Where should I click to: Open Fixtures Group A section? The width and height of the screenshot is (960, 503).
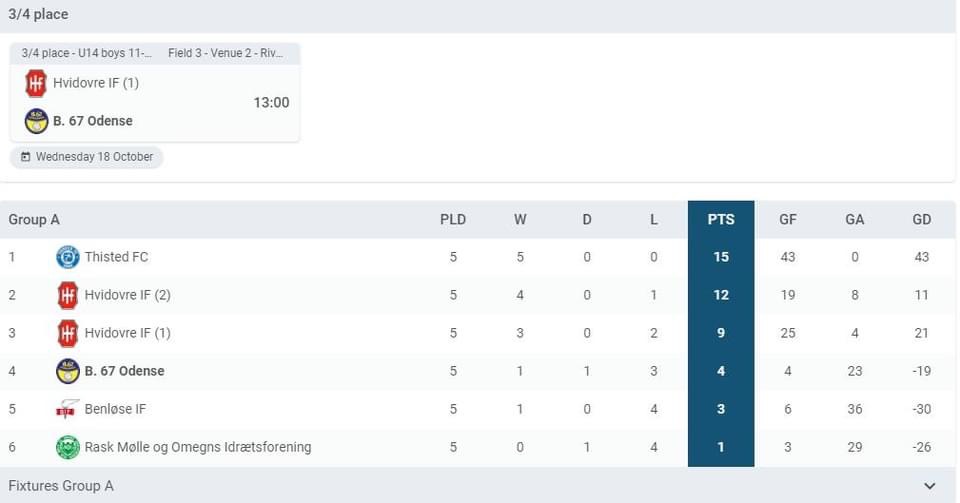pos(61,486)
